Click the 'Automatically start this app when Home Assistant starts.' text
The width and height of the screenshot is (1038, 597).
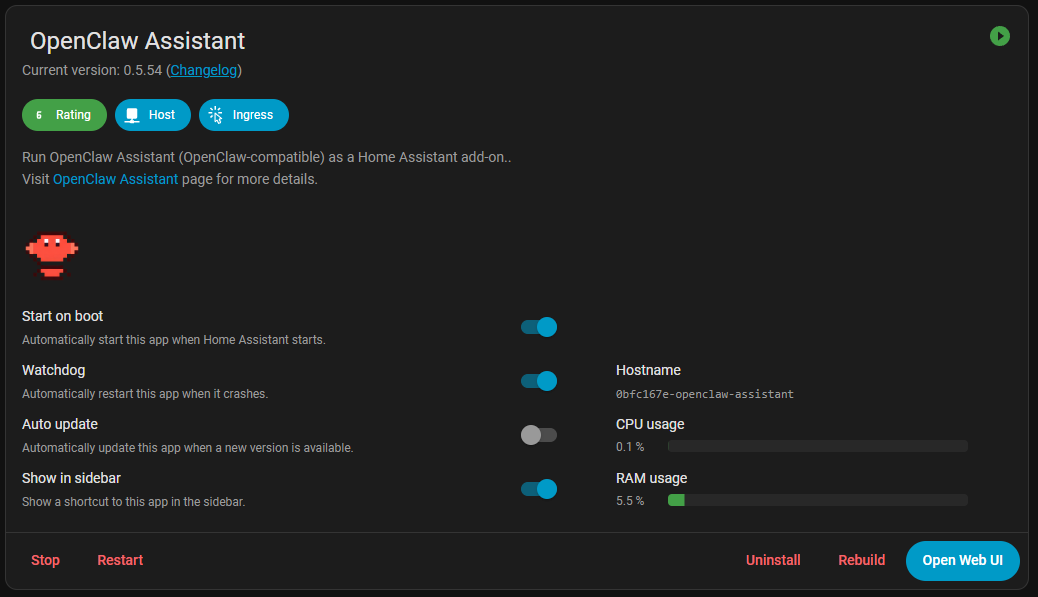173,340
